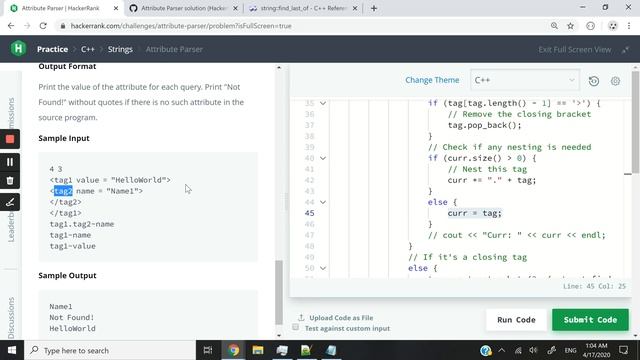Click the zoom magnifier icon in address bar

pyautogui.click(x=554, y=26)
